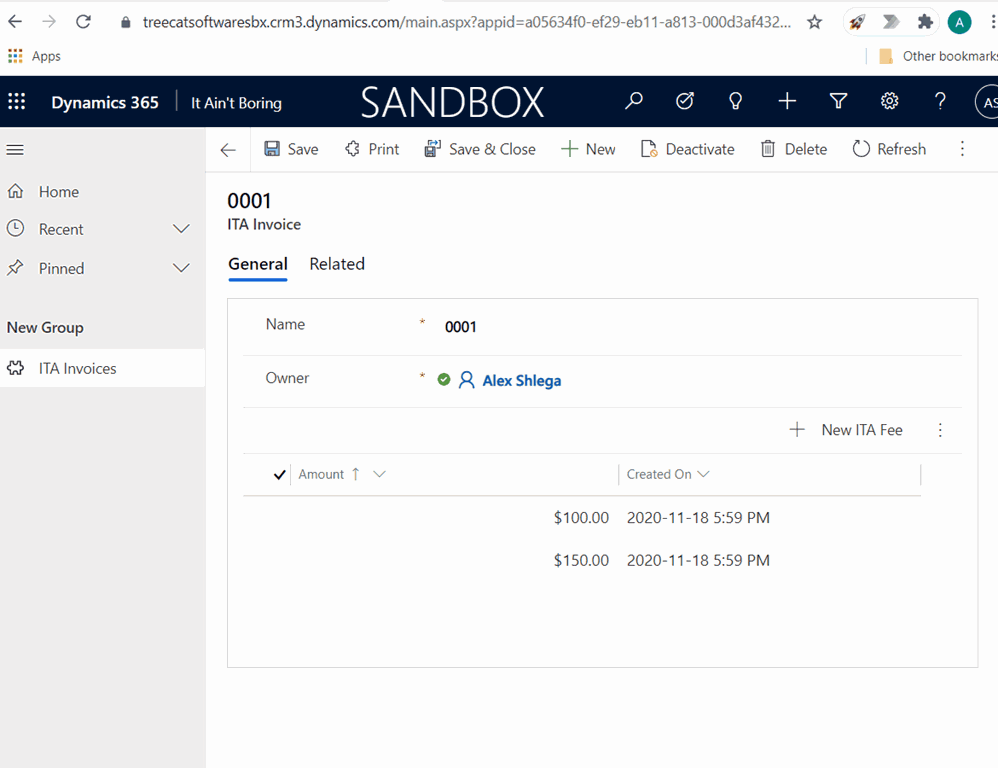998x768 pixels.
Task: Click the browser bookmark star
Action: pyautogui.click(x=814, y=21)
